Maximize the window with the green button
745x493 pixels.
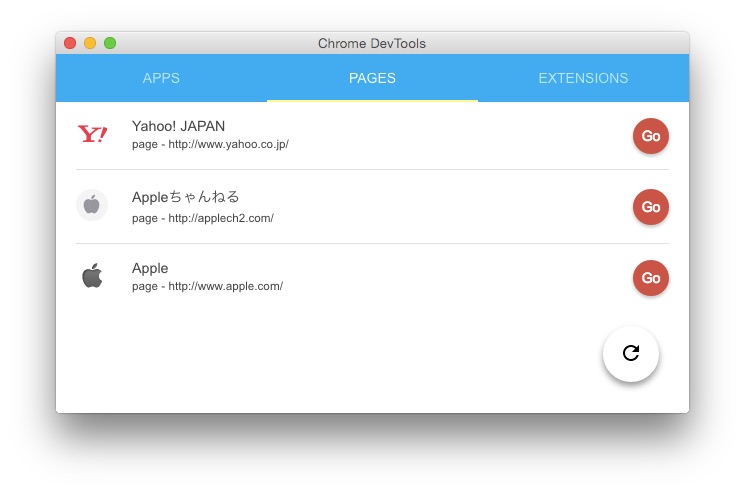[110, 43]
